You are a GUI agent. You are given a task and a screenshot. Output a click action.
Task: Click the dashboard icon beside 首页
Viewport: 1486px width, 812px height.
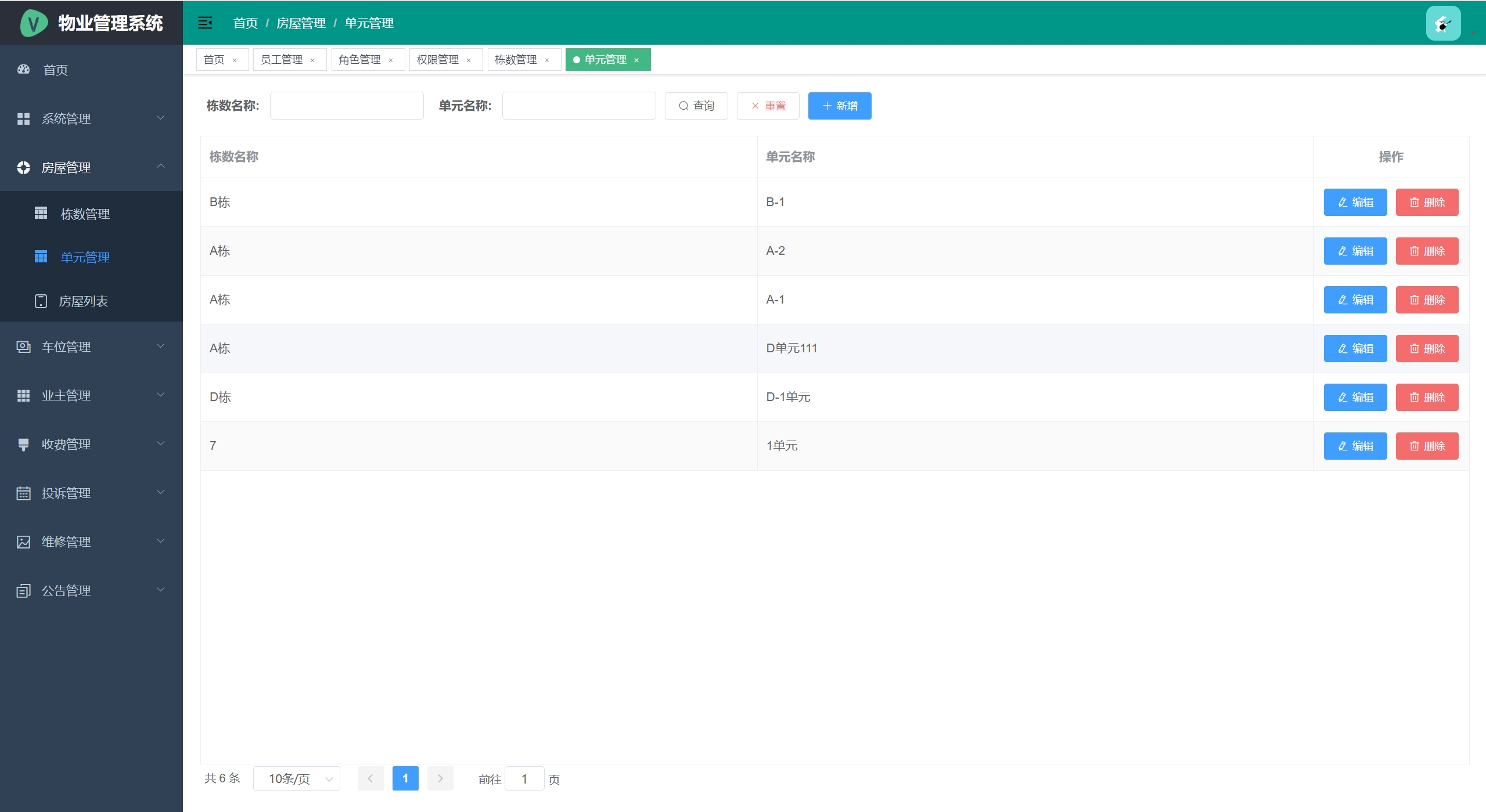(23, 70)
